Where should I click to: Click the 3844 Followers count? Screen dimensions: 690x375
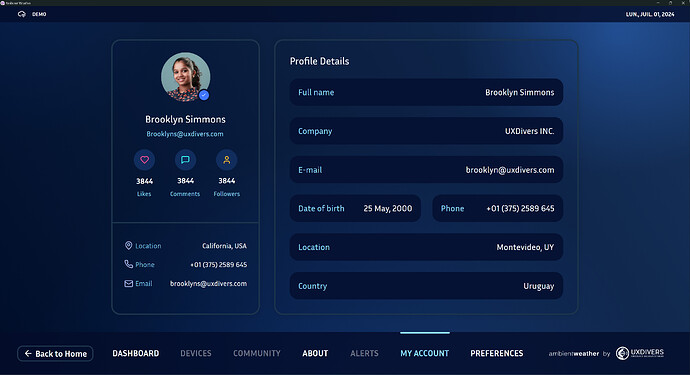[x=227, y=181]
